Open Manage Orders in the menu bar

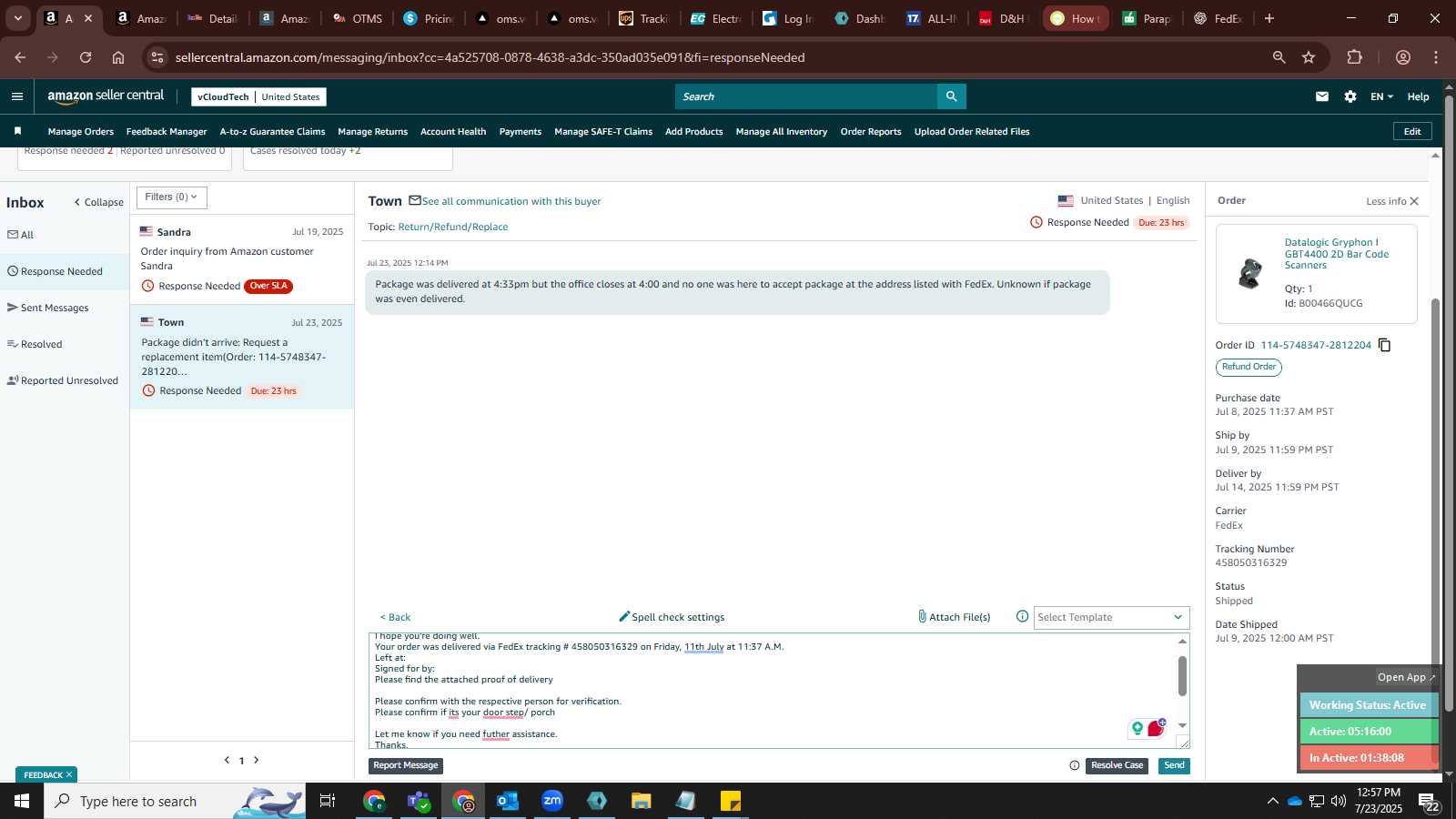pos(81,131)
